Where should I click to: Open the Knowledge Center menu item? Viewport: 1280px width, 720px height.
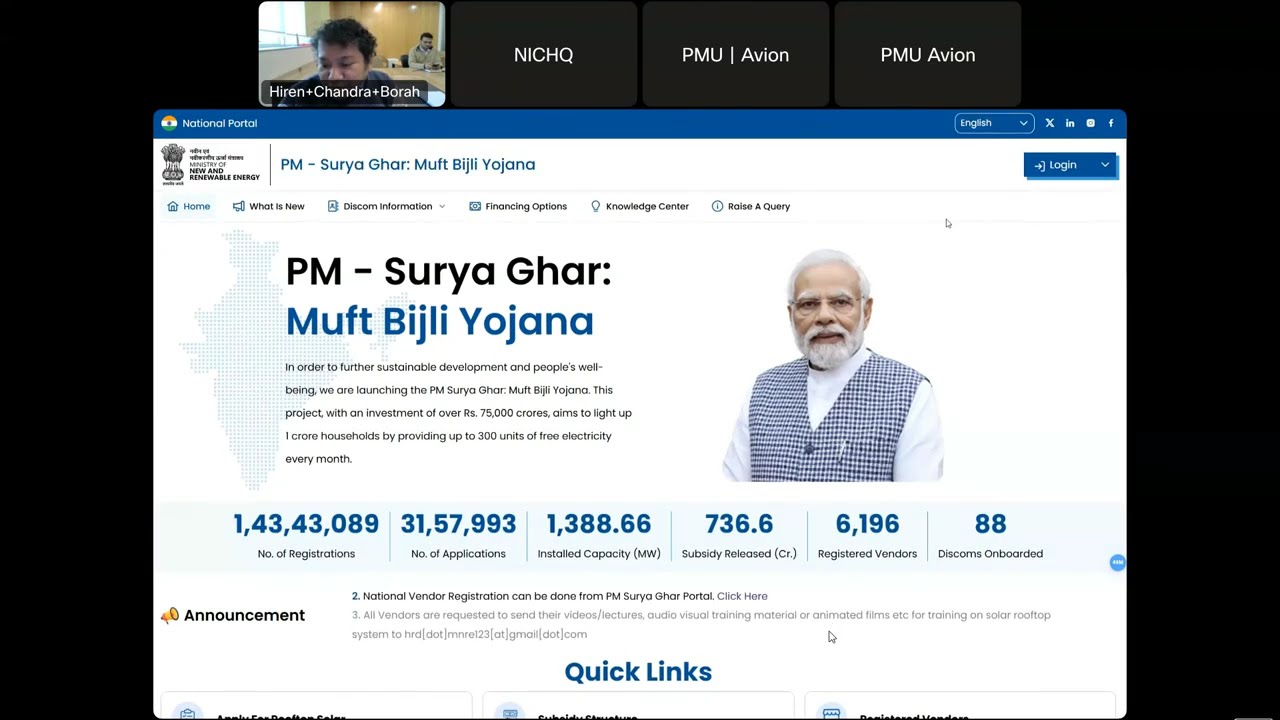639,206
